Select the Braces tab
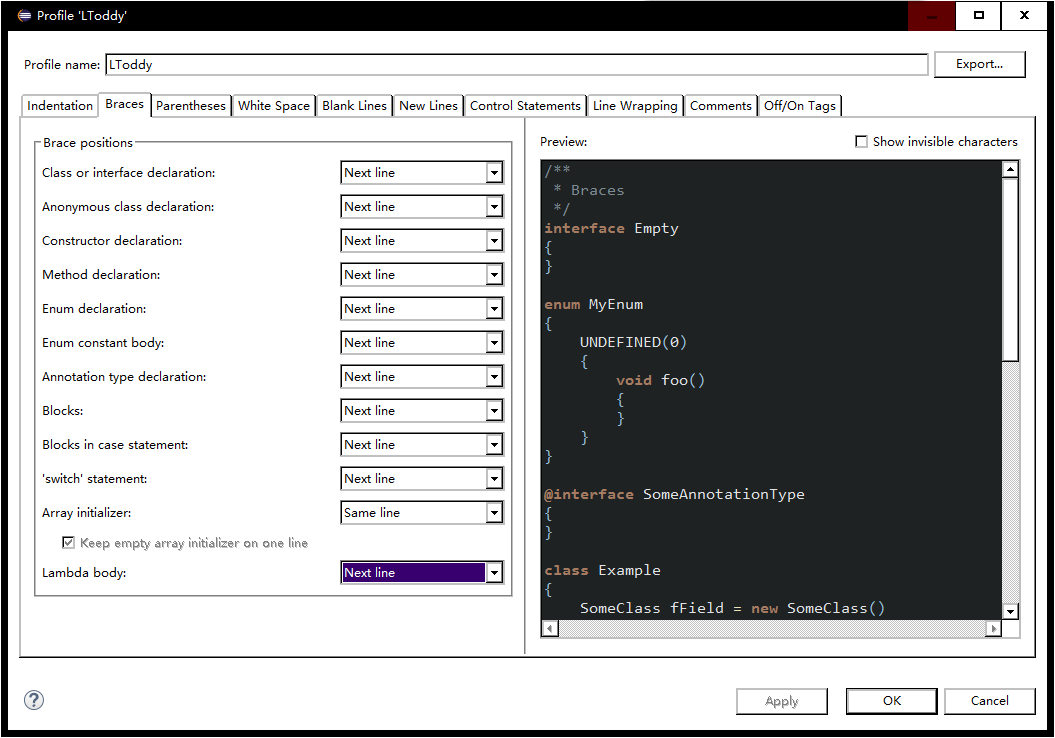Viewport: 1055px width, 738px height. (x=124, y=104)
